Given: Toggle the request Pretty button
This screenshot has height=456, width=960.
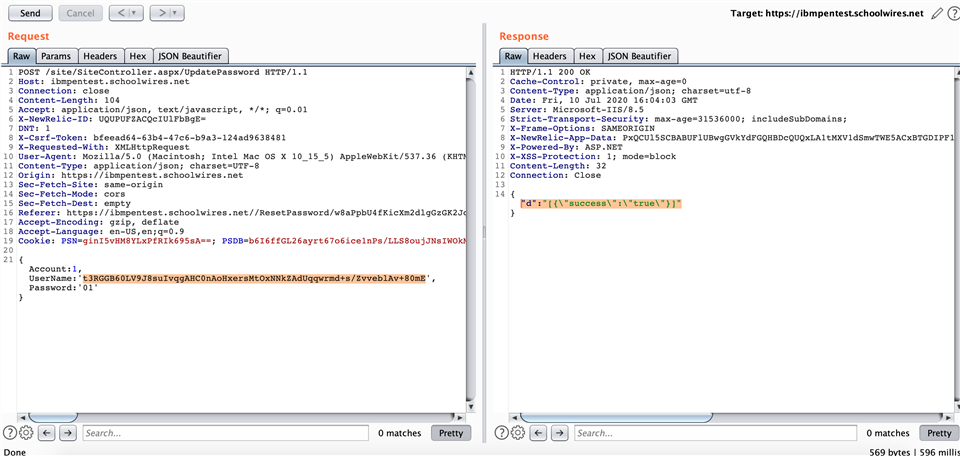Looking at the screenshot, I should tap(450, 433).
